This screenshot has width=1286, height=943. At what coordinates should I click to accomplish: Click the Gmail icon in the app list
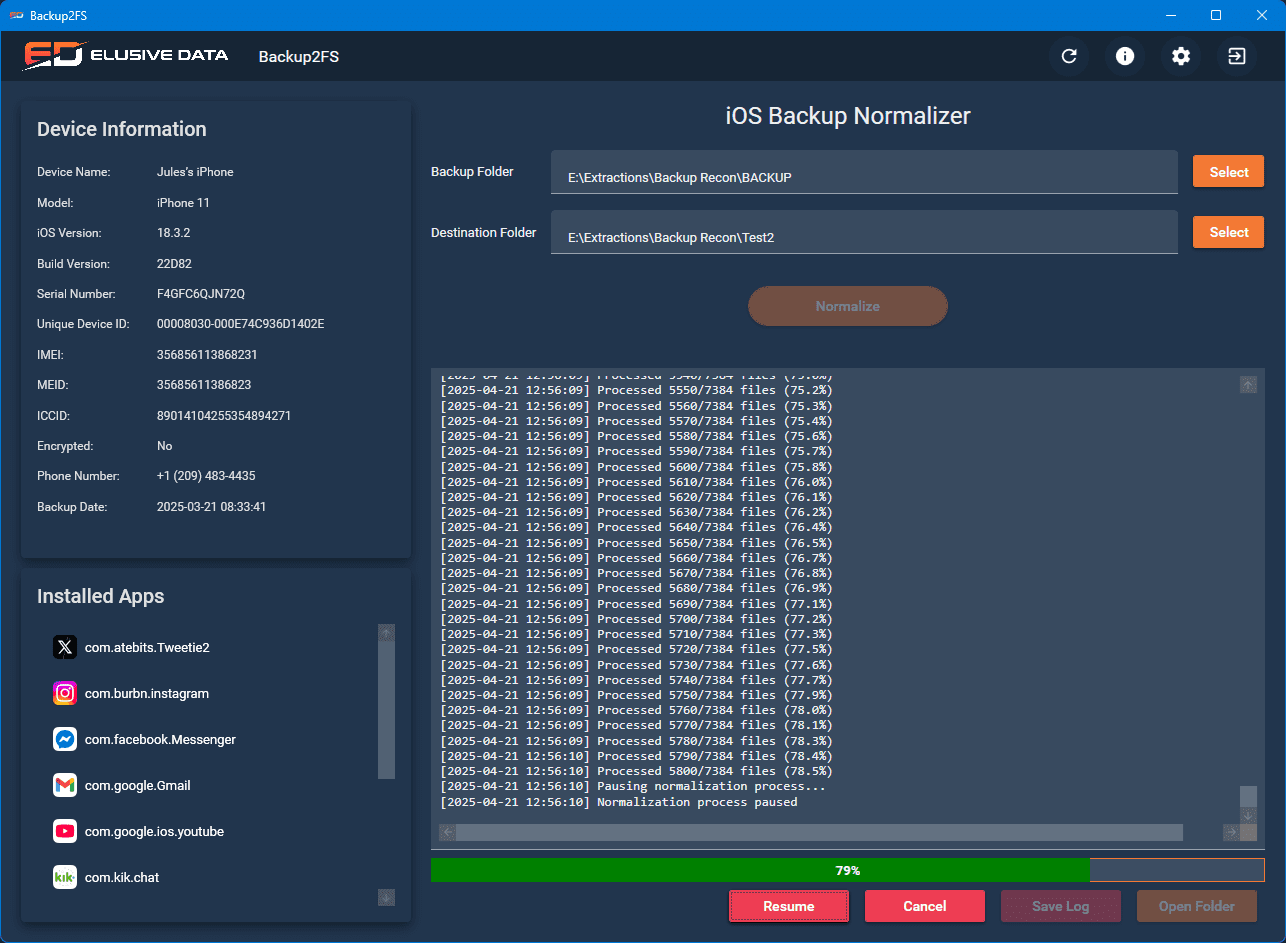[x=65, y=785]
